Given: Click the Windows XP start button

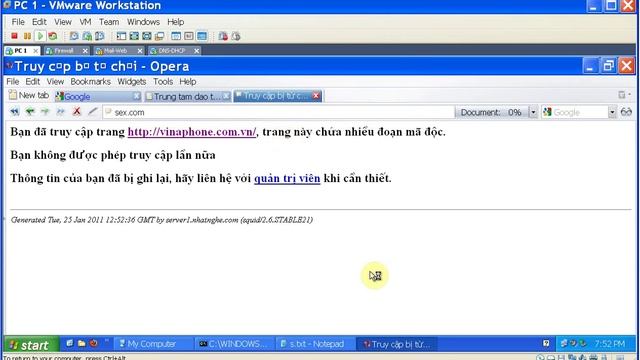Looking at the screenshot, I should pyautogui.click(x=31, y=345).
